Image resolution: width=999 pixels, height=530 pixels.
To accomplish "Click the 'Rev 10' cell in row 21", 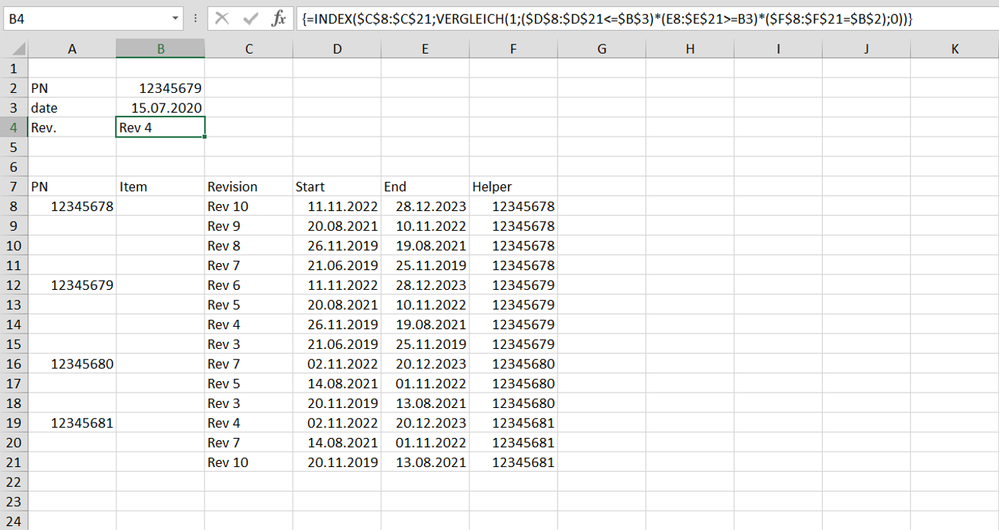I will 248,462.
